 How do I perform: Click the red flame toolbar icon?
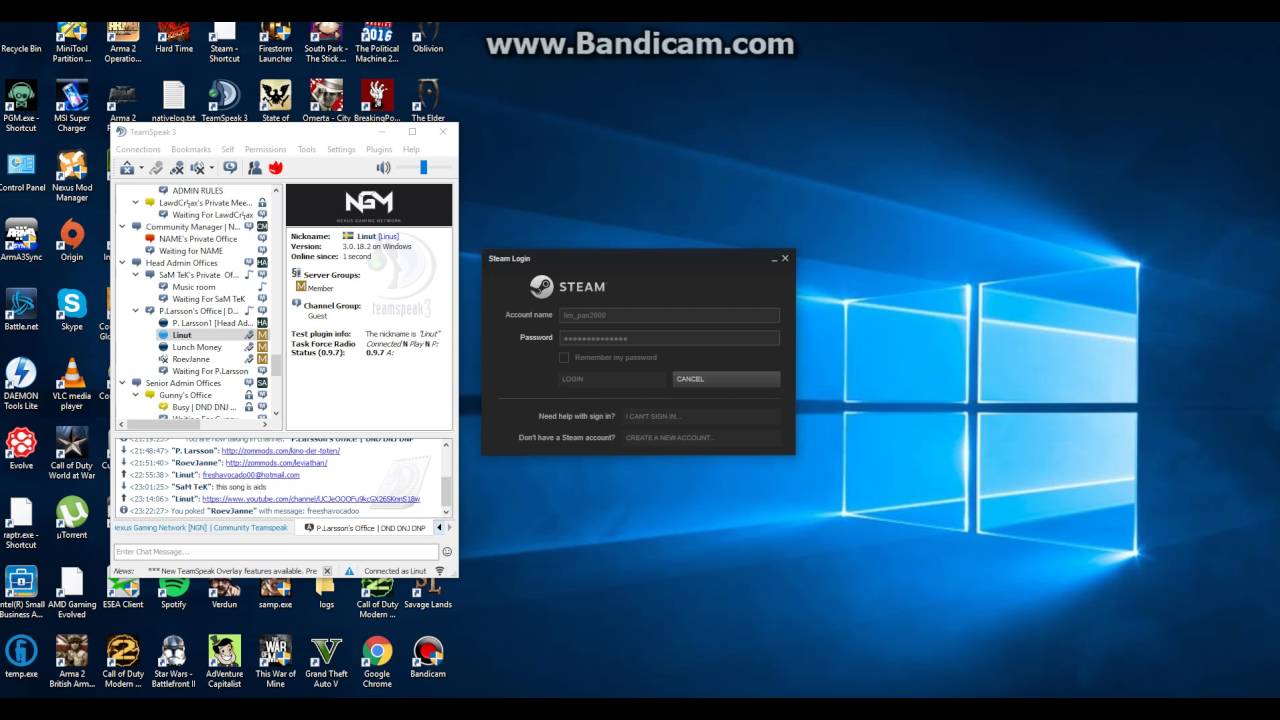point(276,168)
